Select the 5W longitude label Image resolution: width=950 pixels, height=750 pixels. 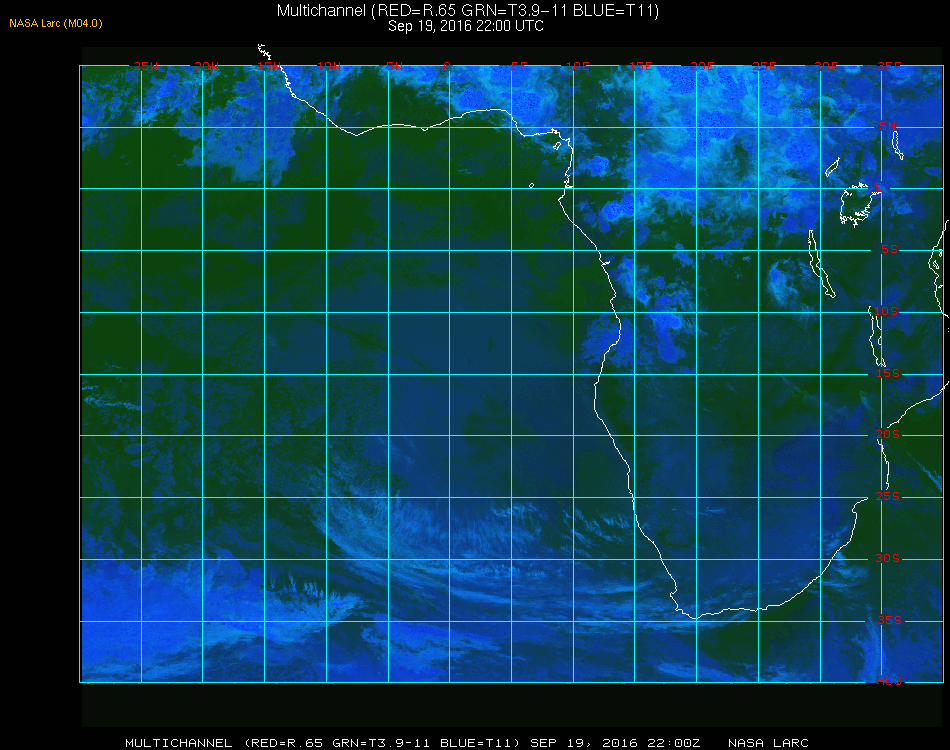[x=394, y=66]
